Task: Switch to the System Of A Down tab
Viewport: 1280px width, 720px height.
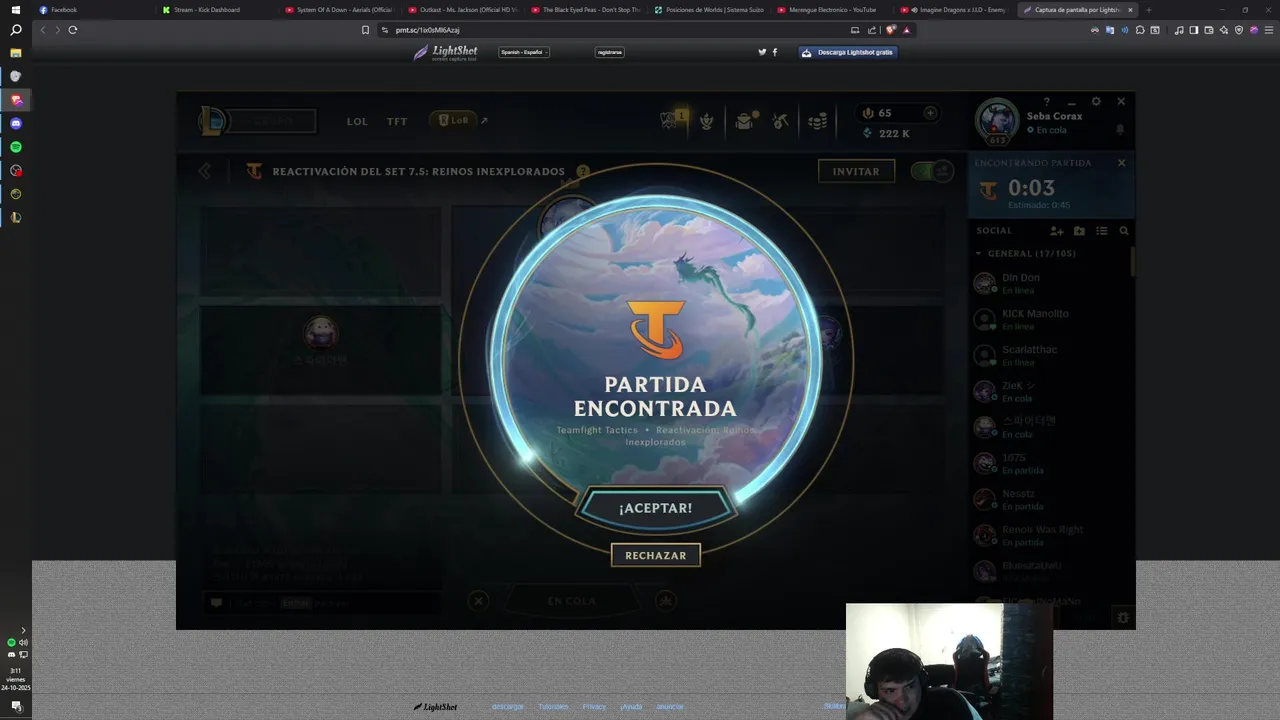Action: [340, 10]
